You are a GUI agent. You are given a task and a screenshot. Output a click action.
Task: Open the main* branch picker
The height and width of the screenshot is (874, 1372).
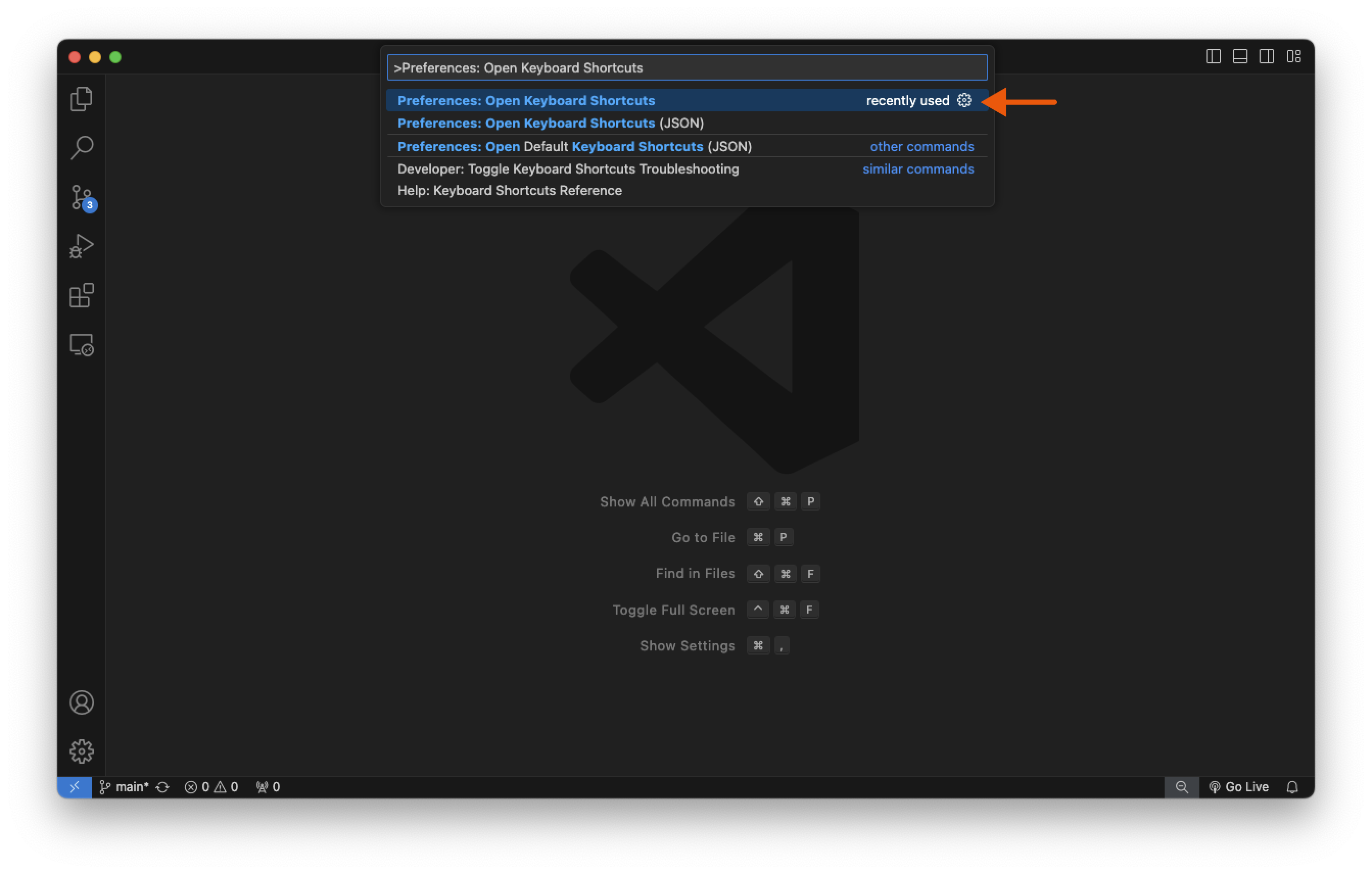coord(125,787)
